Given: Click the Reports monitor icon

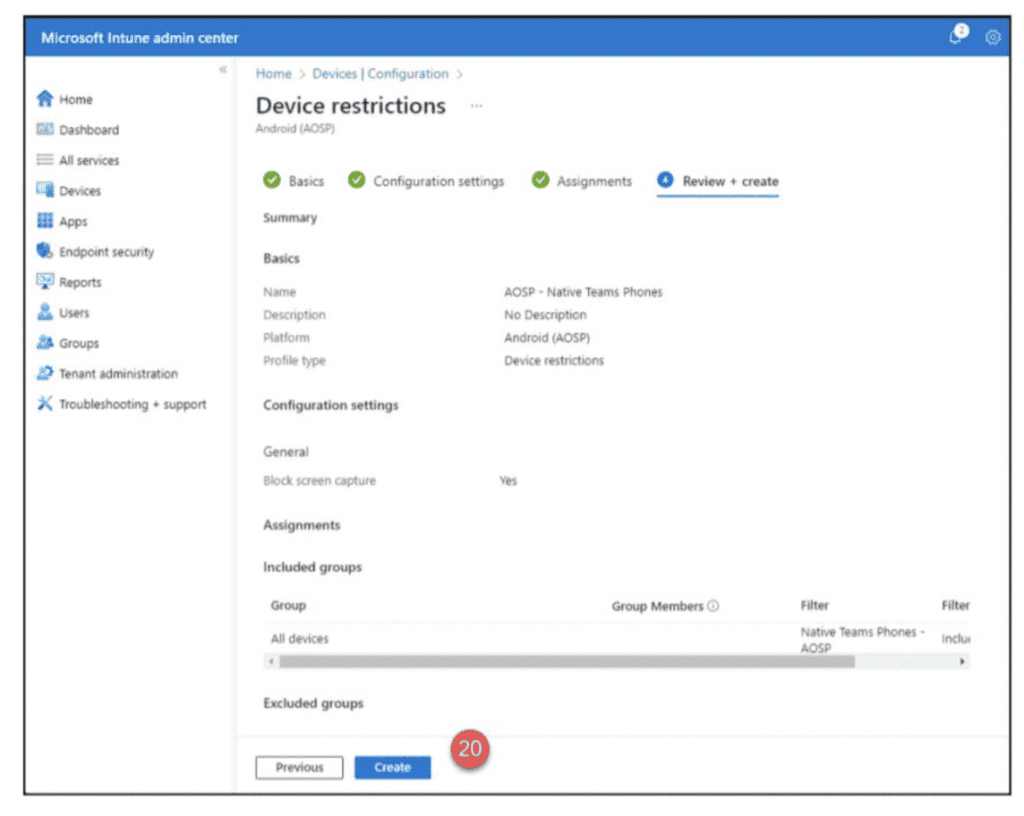Looking at the screenshot, I should [44, 281].
